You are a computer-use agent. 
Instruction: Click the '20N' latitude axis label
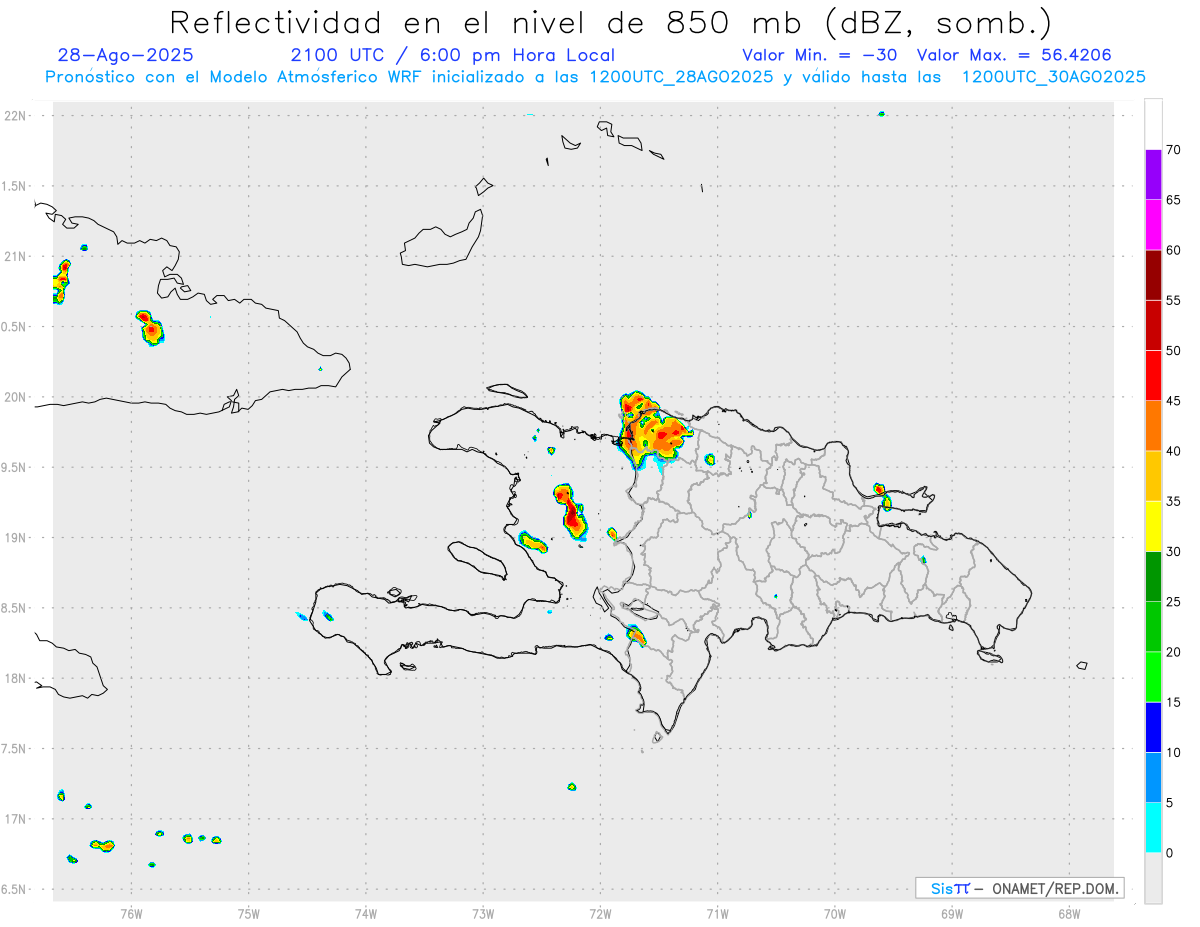coord(15,397)
